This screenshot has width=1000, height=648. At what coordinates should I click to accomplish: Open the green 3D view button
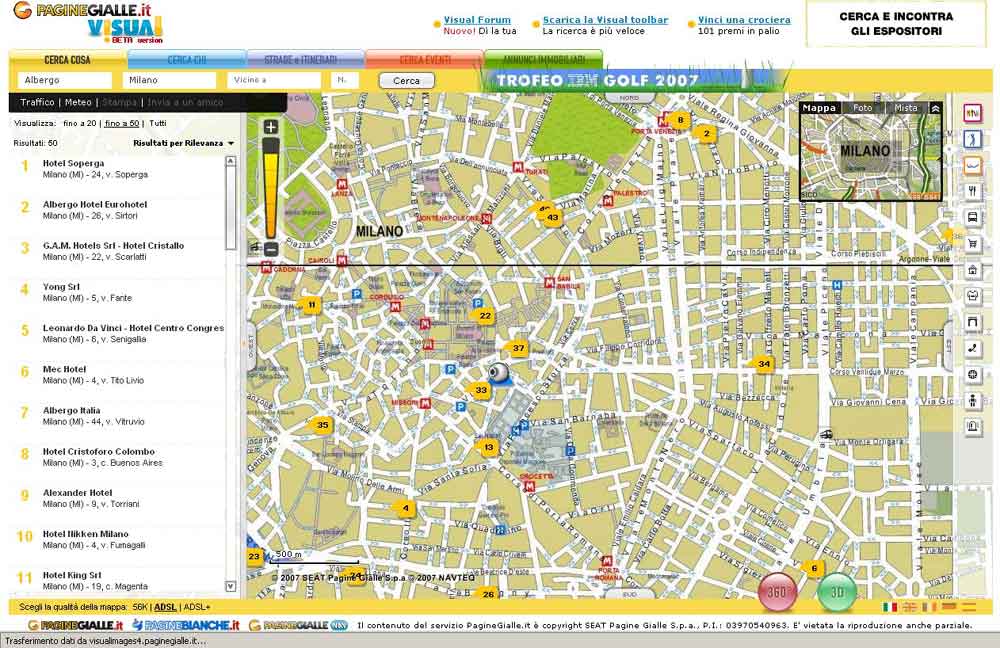(x=837, y=591)
